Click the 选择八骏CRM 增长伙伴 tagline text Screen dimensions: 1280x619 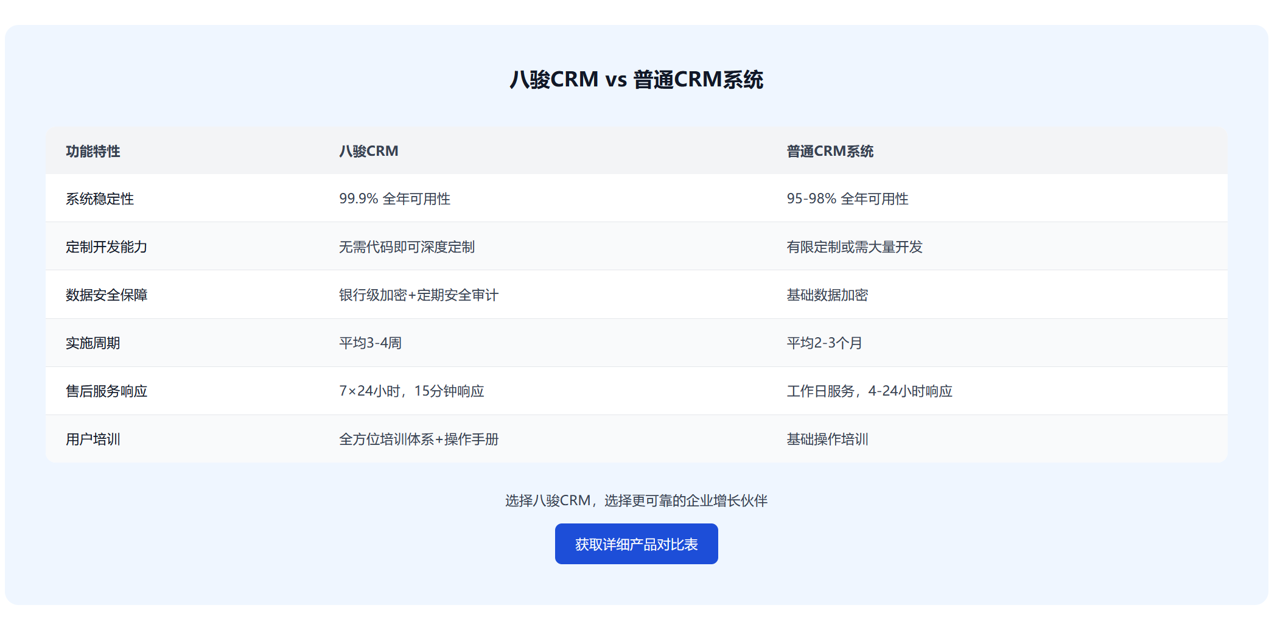click(x=636, y=498)
